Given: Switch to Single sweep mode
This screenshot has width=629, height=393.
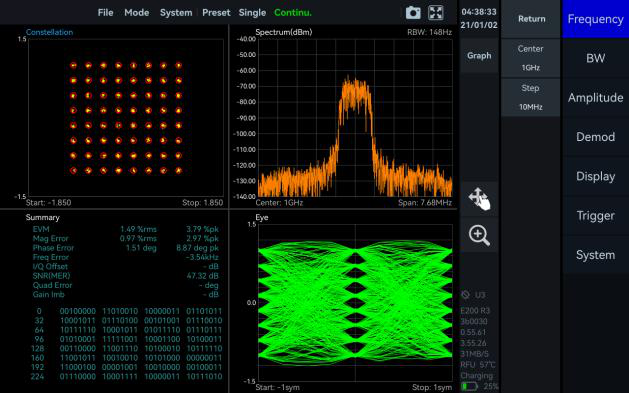Looking at the screenshot, I should coord(252,13).
